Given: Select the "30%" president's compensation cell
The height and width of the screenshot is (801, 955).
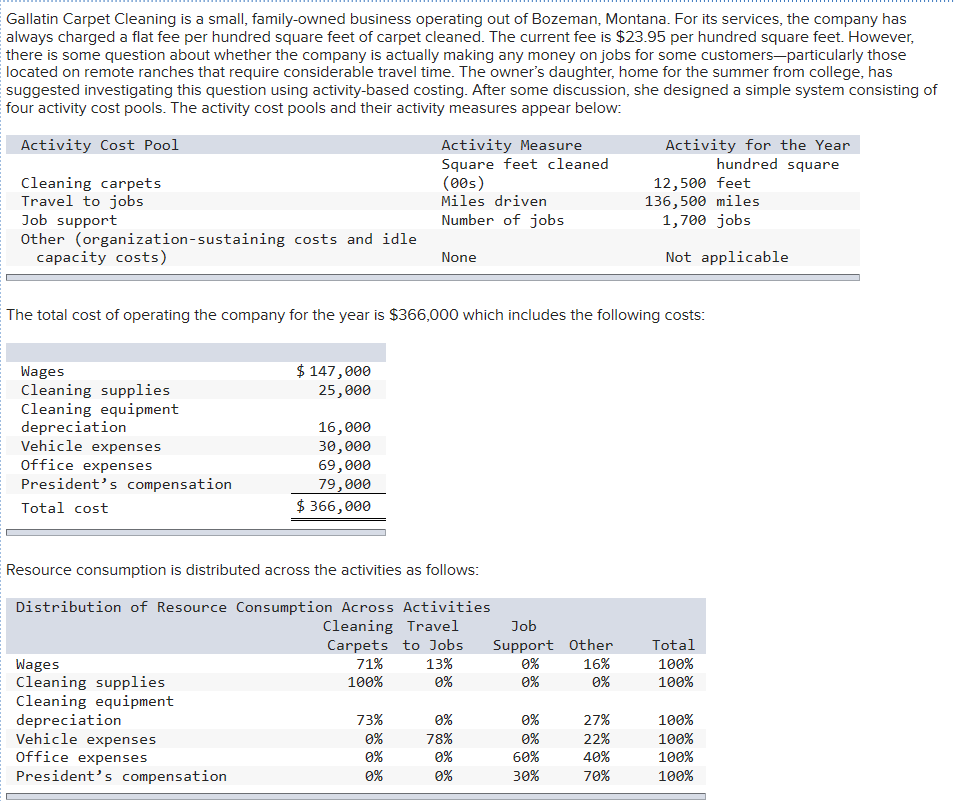Looking at the screenshot, I should pos(526,776).
